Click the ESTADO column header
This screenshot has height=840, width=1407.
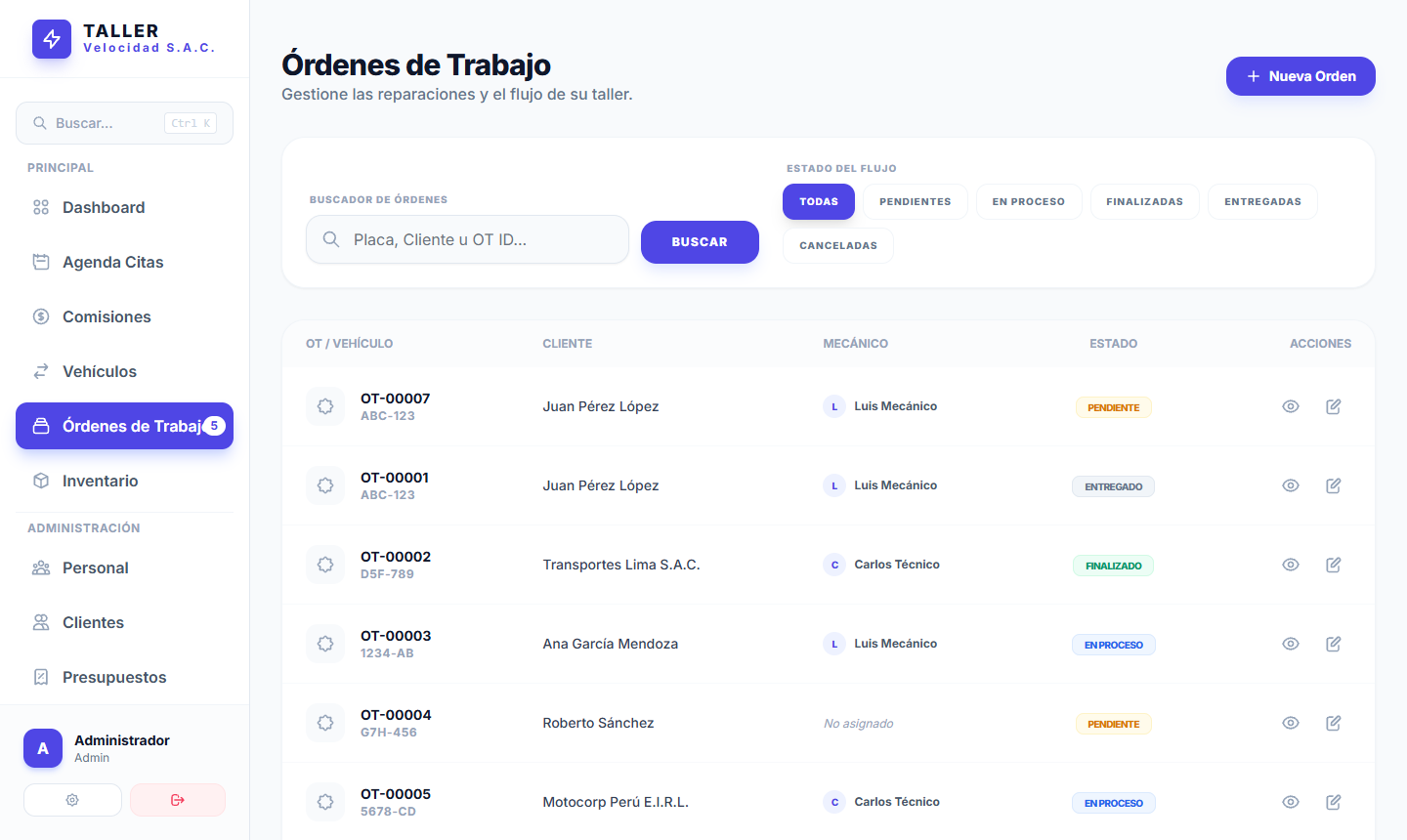(1114, 344)
